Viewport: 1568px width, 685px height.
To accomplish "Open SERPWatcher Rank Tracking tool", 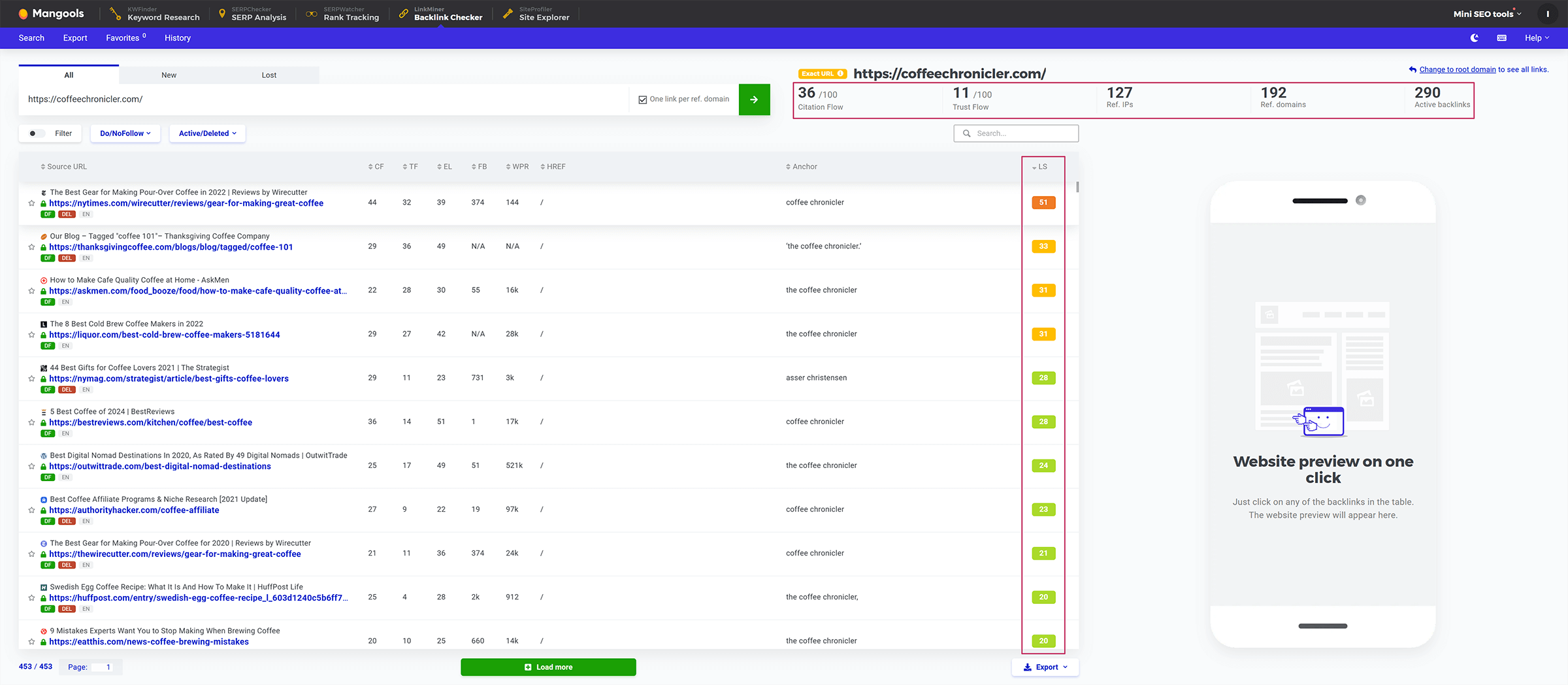I will (343, 14).
